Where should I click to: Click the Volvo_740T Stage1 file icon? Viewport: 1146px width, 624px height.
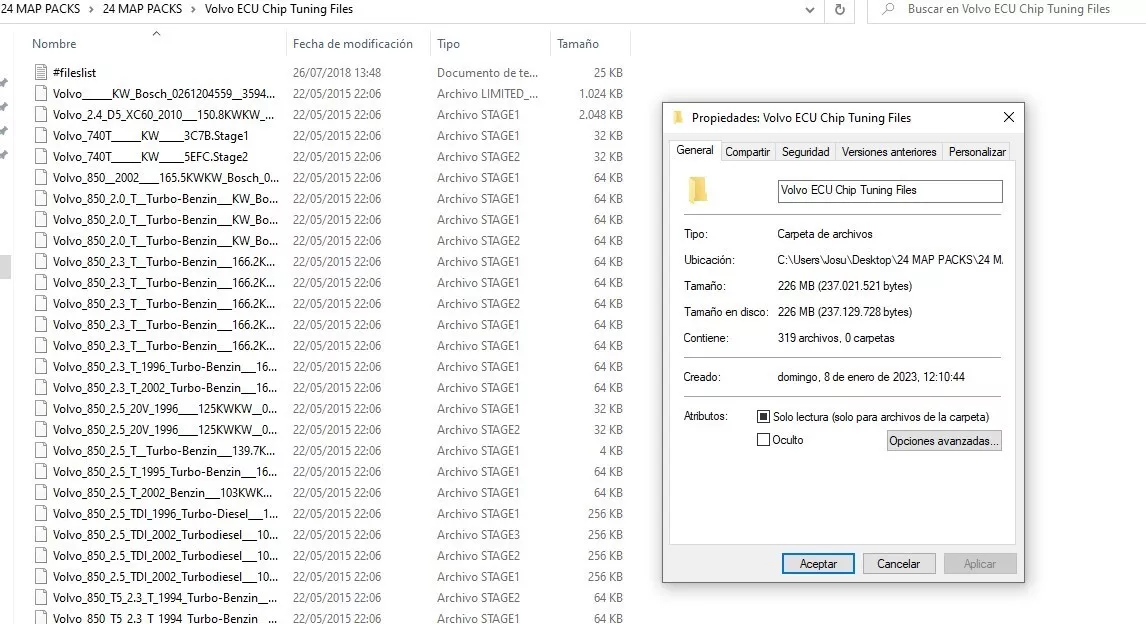41,135
